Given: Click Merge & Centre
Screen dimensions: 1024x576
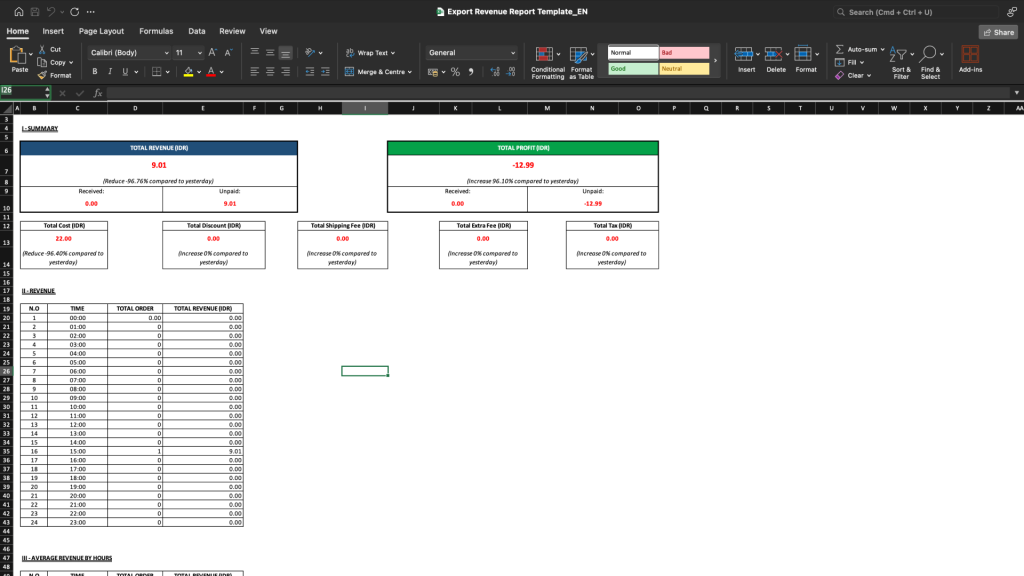Looking at the screenshot, I should click(x=377, y=72).
